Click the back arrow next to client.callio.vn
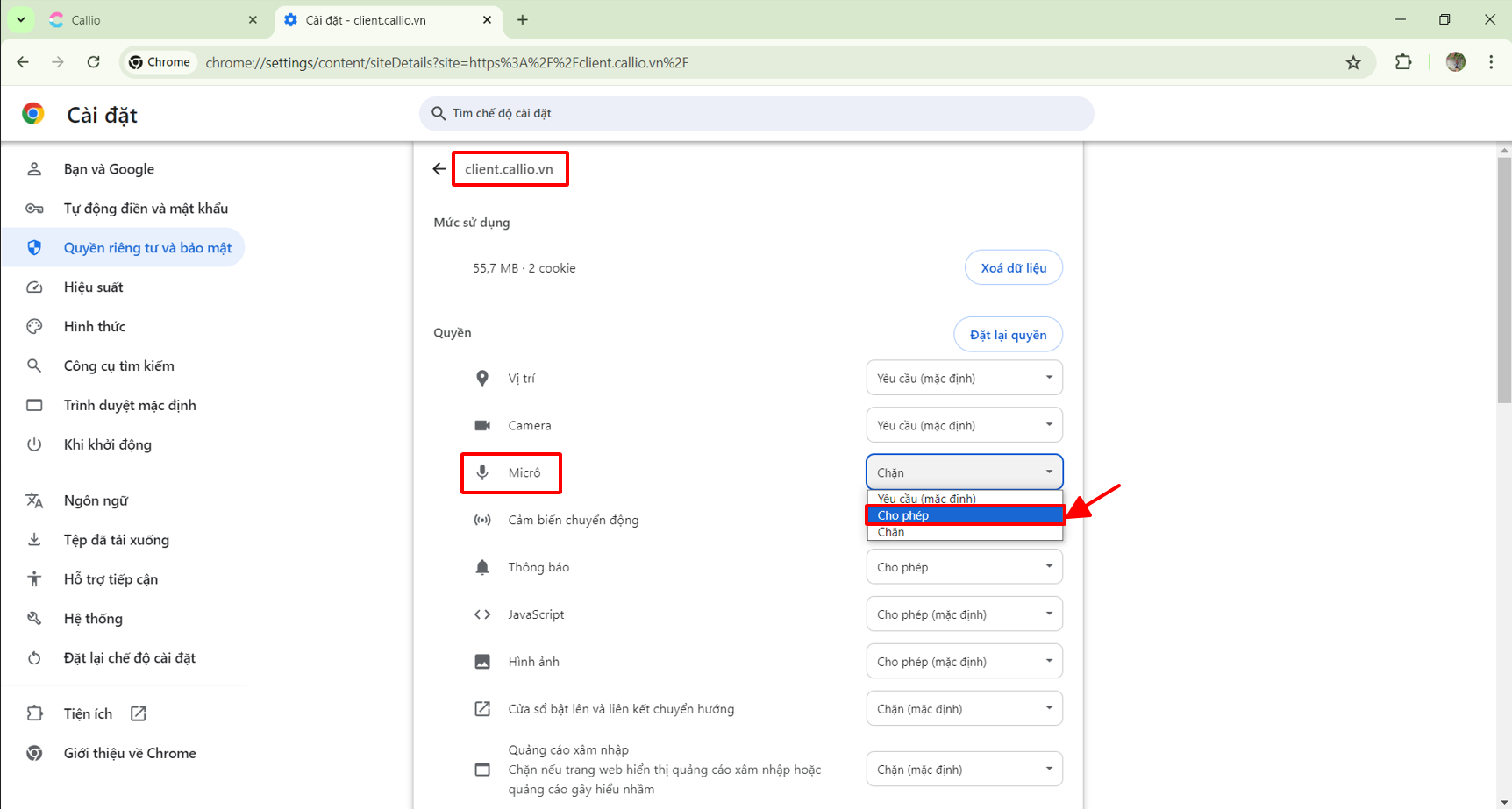The height and width of the screenshot is (809, 1512). (439, 169)
